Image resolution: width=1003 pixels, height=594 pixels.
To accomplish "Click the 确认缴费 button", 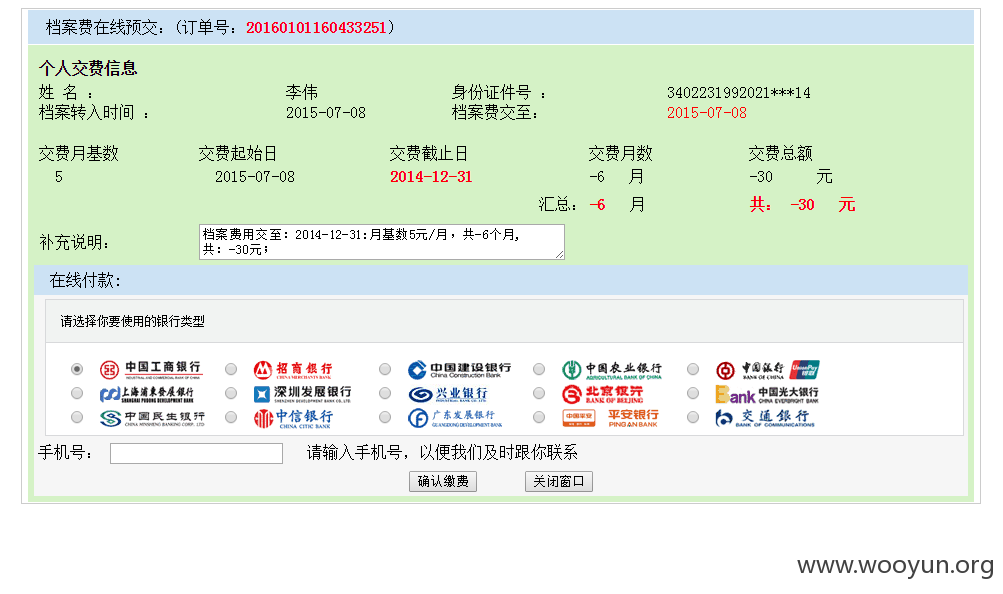I will [443, 481].
